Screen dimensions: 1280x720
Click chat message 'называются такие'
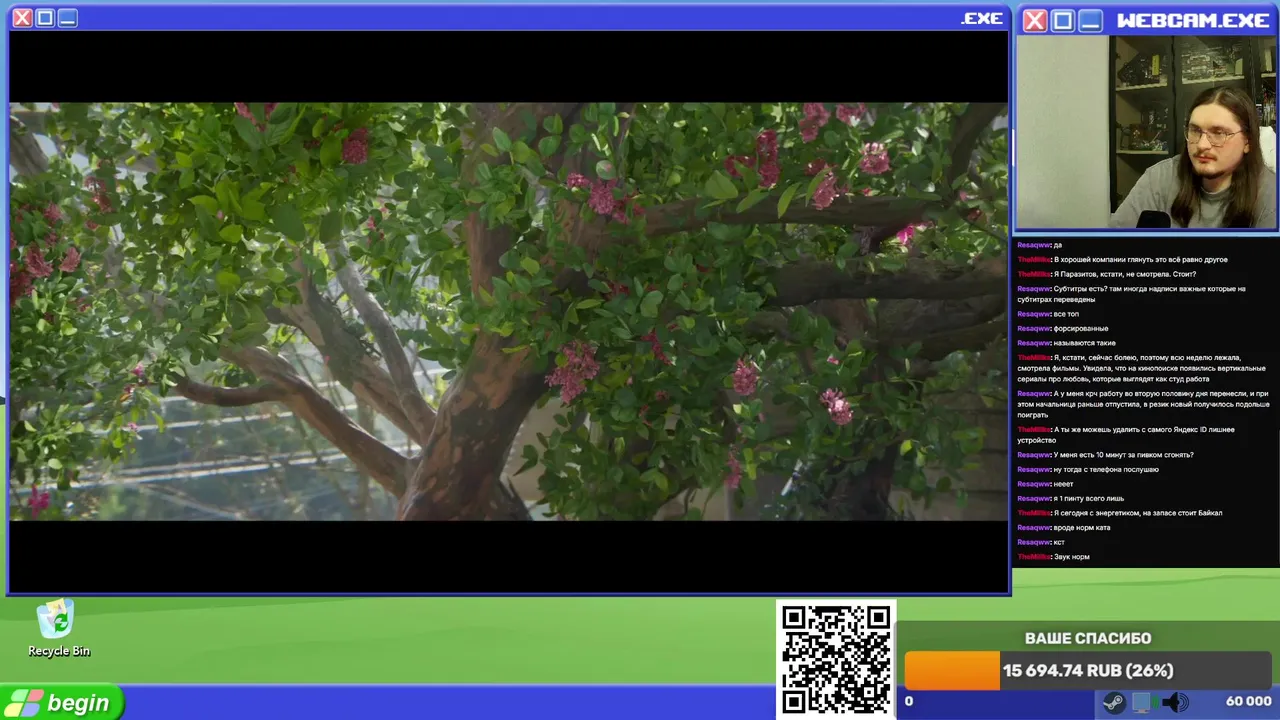1066,343
